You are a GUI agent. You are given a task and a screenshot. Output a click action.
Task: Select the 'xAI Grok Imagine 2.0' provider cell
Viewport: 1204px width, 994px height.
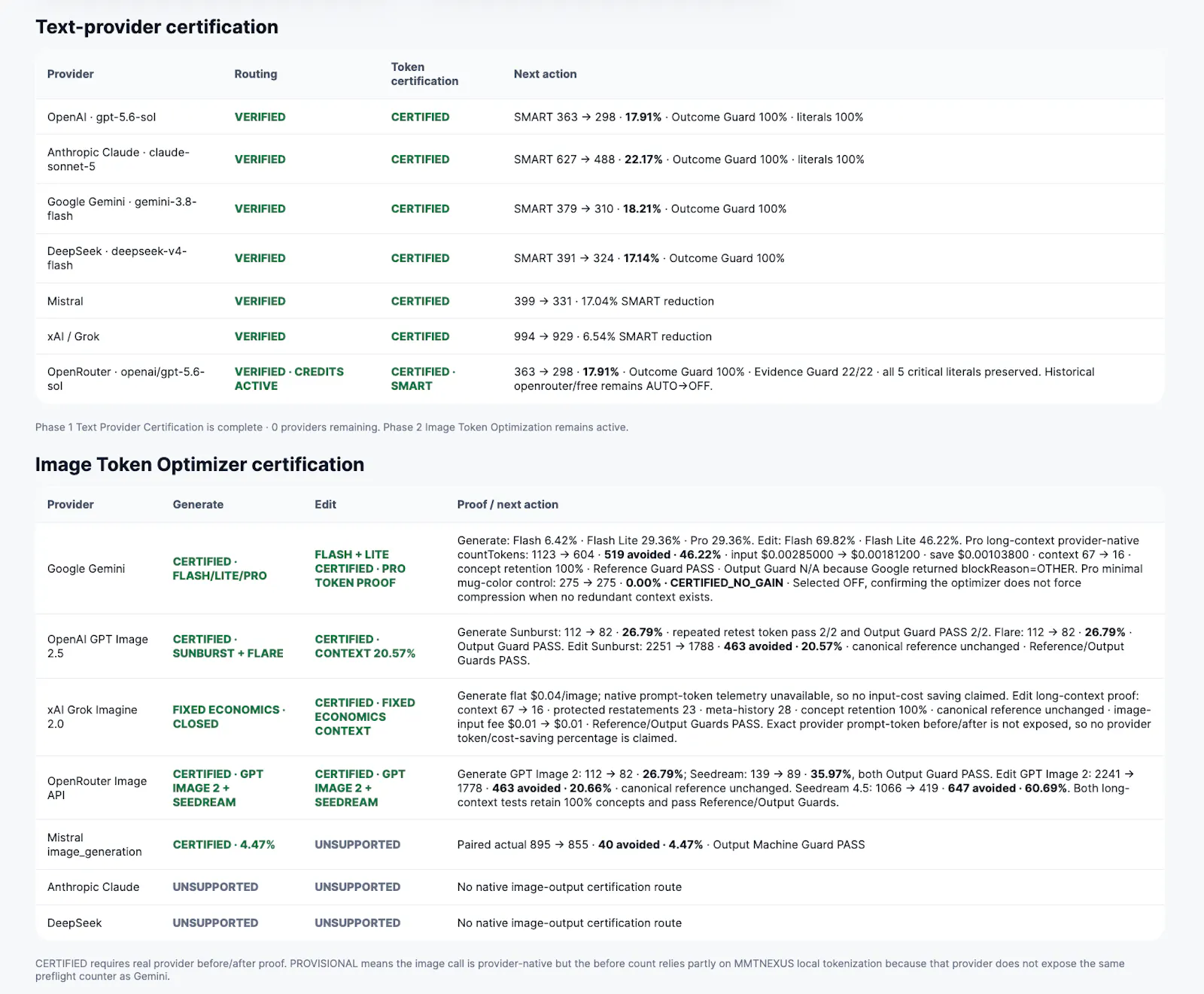click(93, 716)
